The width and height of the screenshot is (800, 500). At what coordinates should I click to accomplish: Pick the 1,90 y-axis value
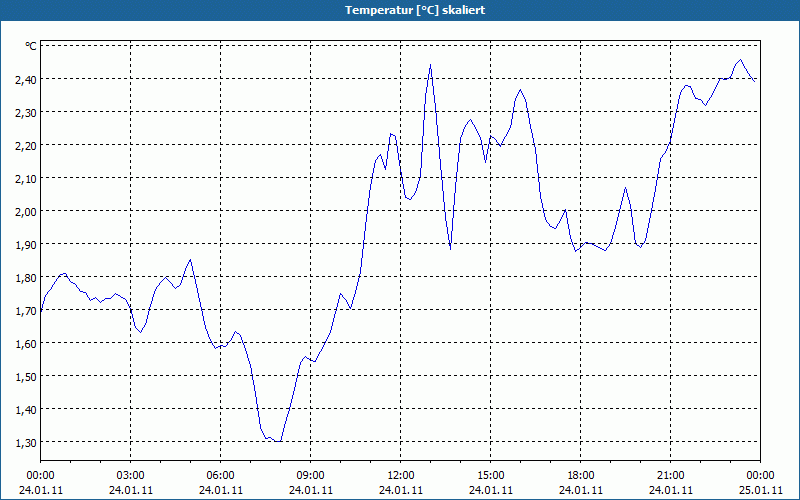[x=26, y=244]
